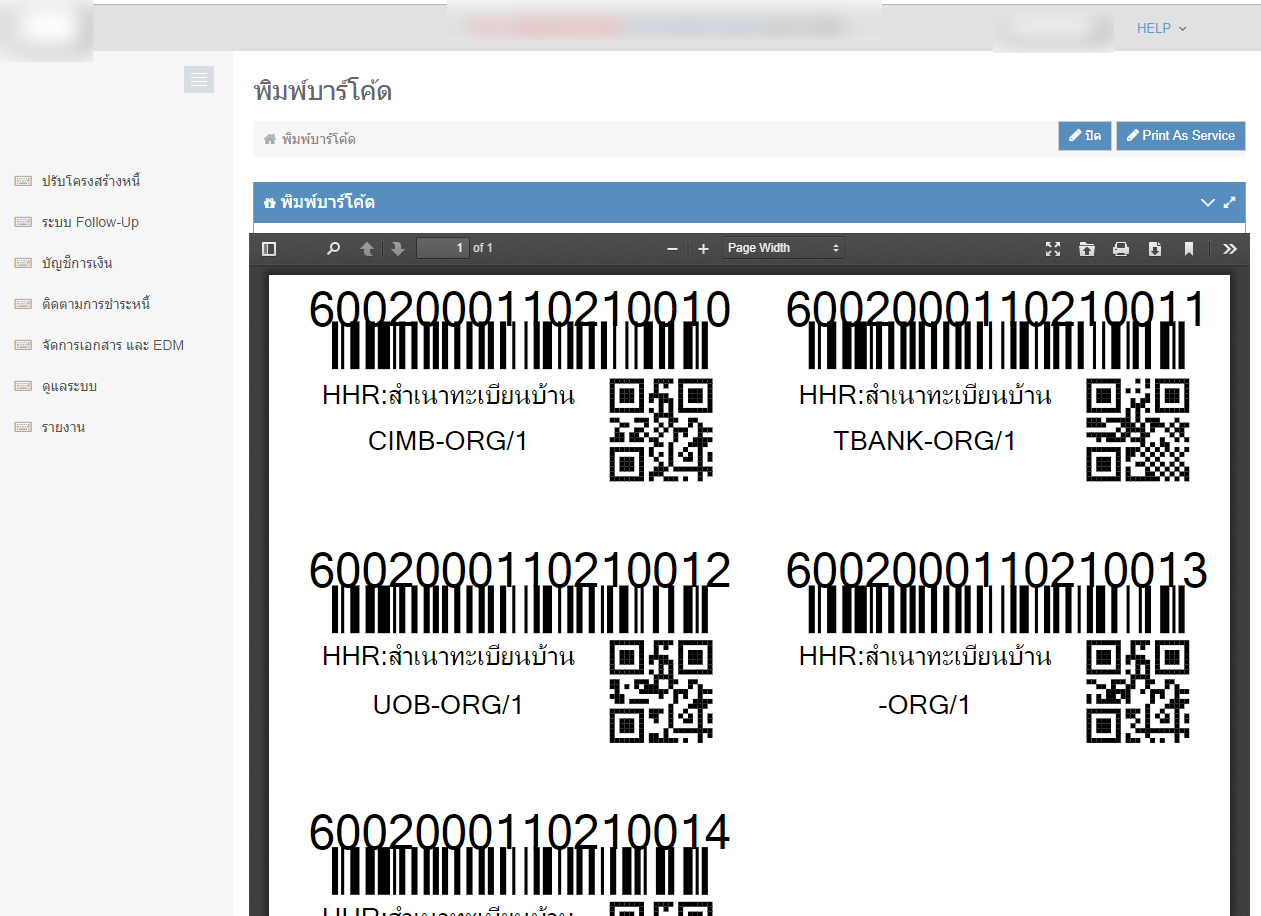Switch PDF to presentation mode
Screen dimensions: 1261x916
point(1053,249)
